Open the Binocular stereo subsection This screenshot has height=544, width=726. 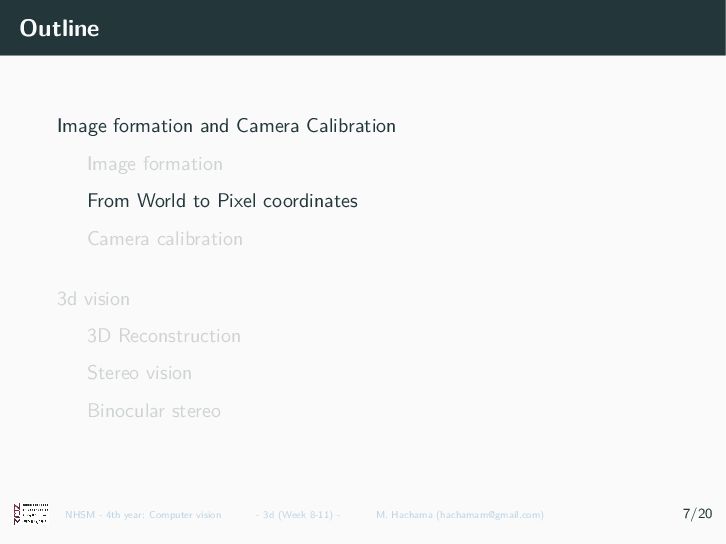154,411
